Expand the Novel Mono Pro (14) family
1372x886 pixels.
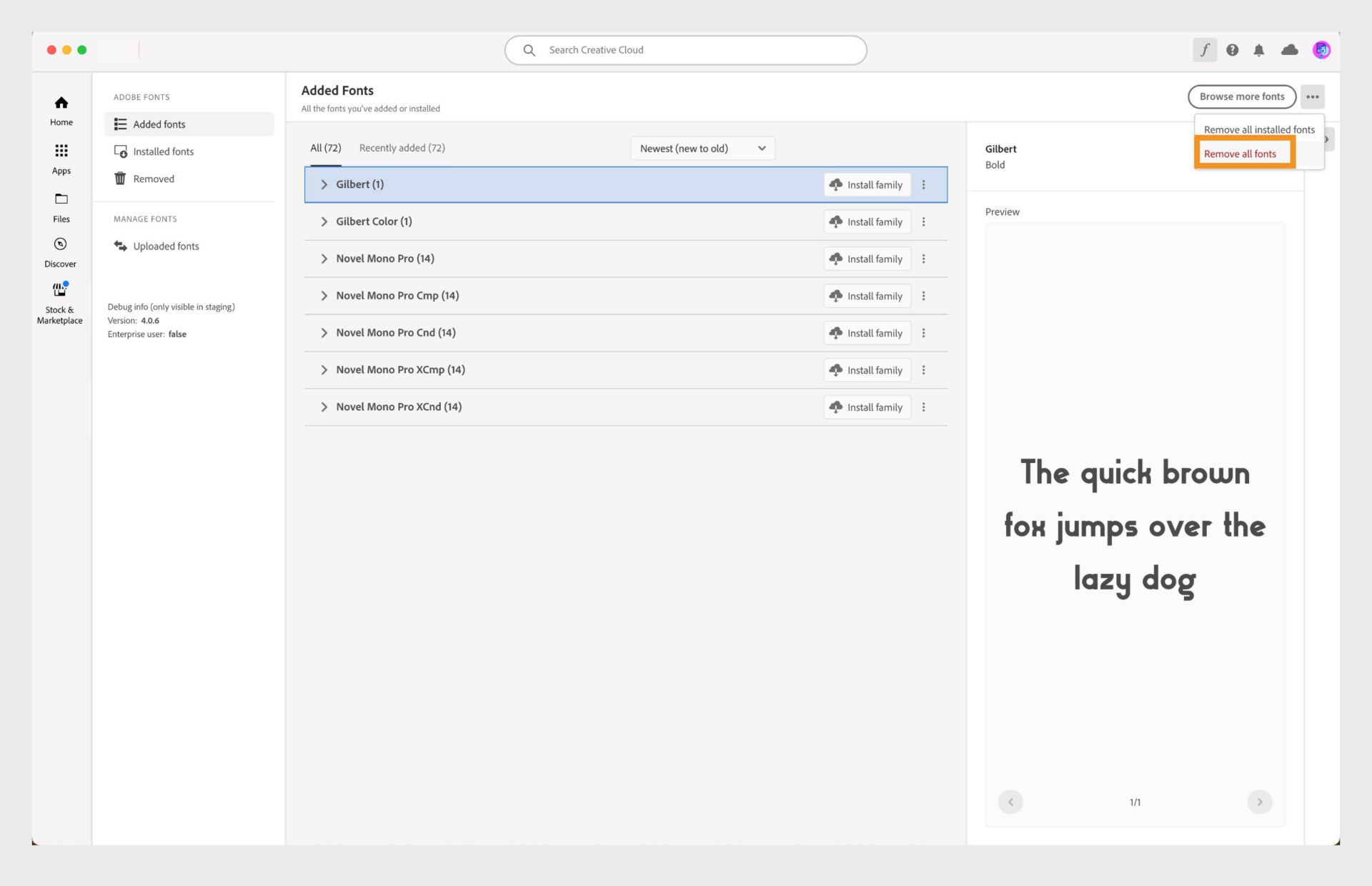pyautogui.click(x=324, y=259)
